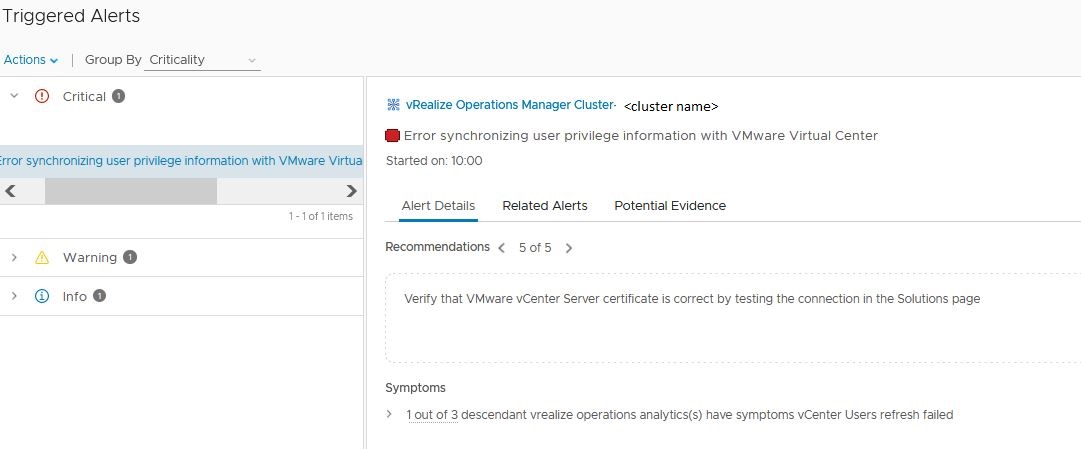1081x449 pixels.
Task: Go to the previous recommendation
Action: 502,248
